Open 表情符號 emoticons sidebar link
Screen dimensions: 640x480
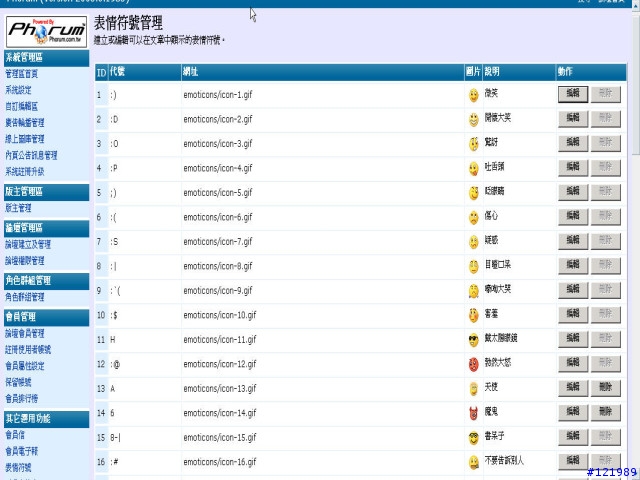point(18,468)
